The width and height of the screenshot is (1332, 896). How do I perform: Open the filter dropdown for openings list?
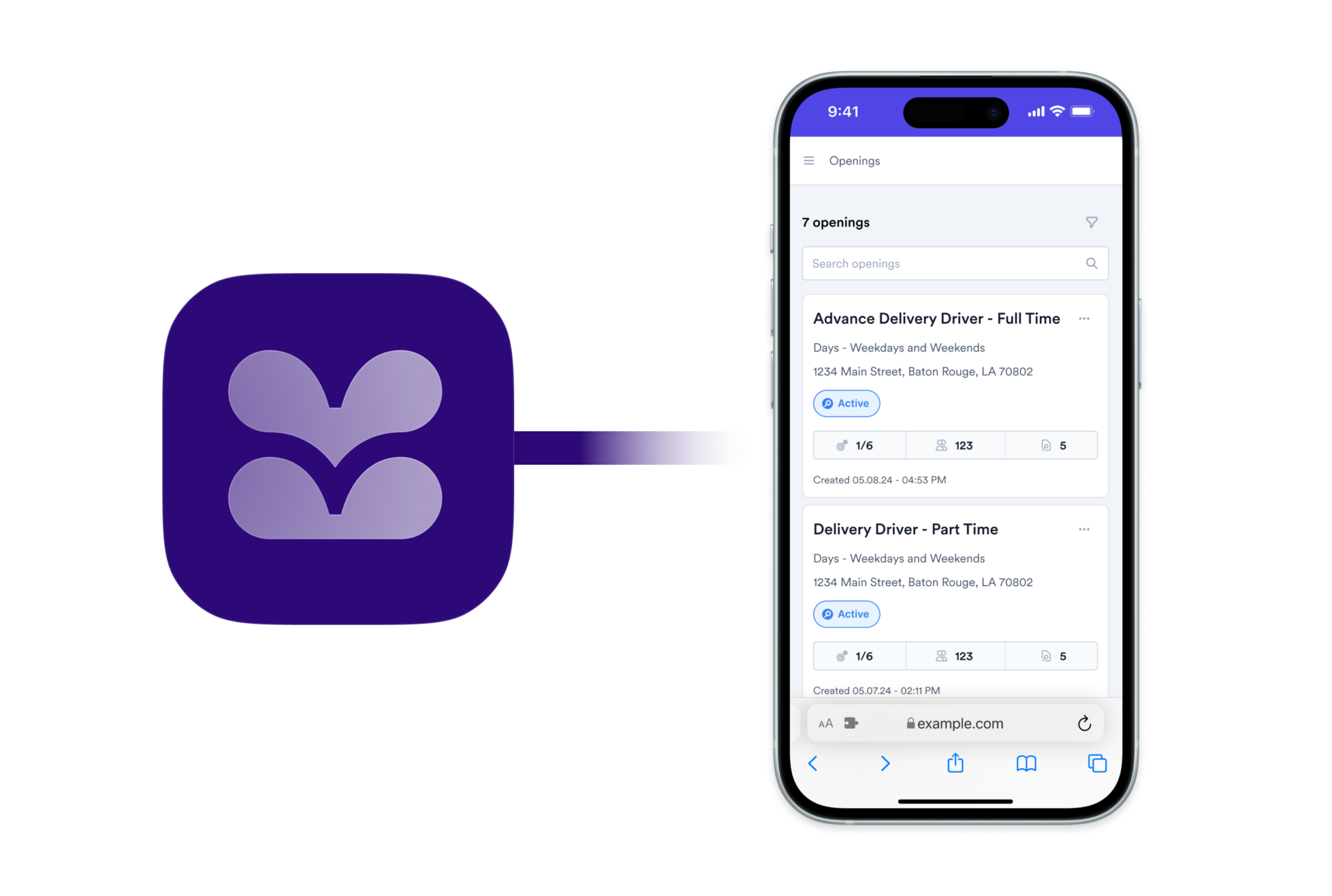point(1092,222)
